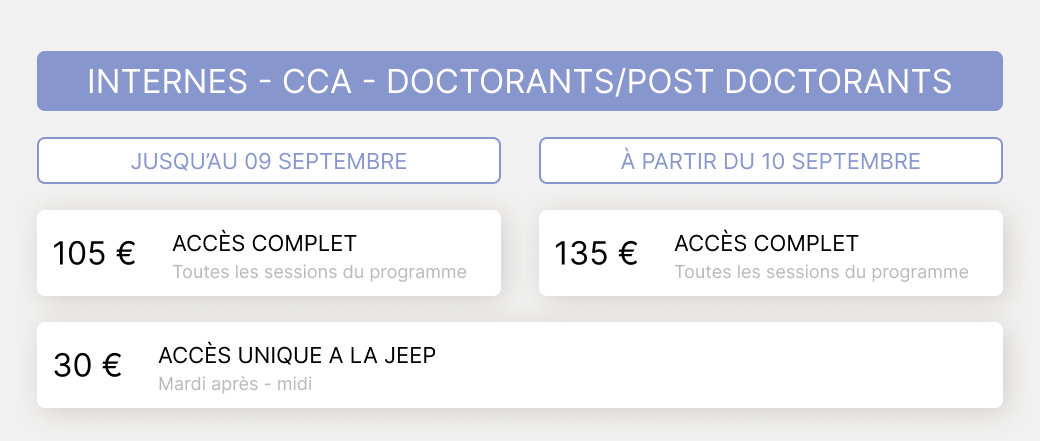Image resolution: width=1040 pixels, height=441 pixels.
Task: Open ACCÈS UNIQUE A LA JEEP option
Action: tap(297, 355)
